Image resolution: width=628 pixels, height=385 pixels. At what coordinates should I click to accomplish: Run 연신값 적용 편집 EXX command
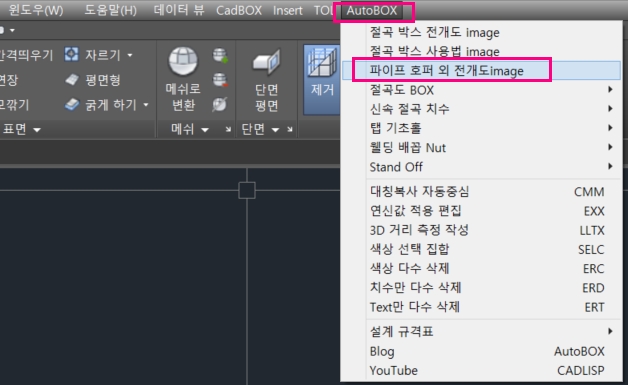481,211
